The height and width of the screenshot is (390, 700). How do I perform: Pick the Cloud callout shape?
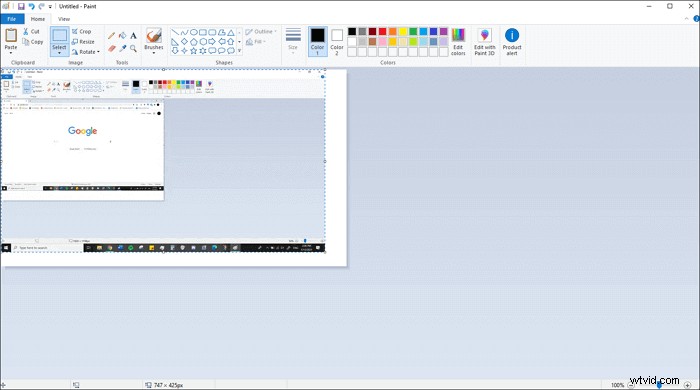(231, 51)
